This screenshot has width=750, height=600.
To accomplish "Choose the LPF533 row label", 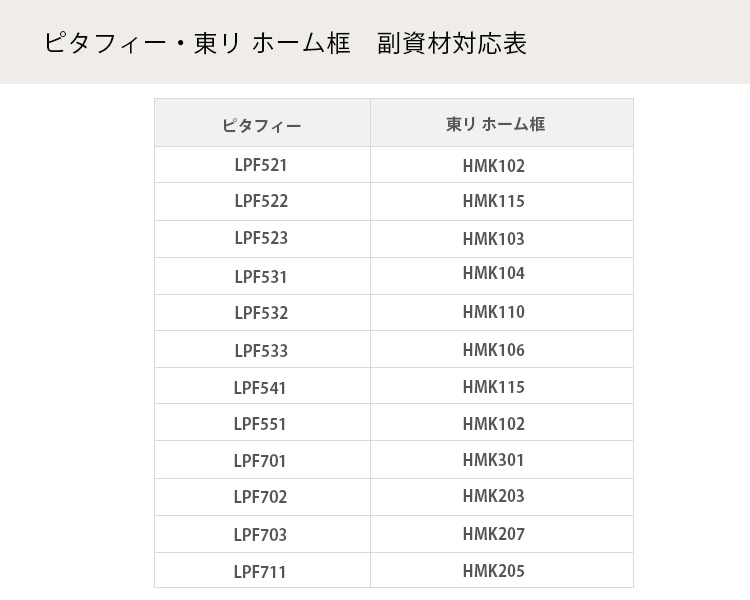I will click(261, 350).
